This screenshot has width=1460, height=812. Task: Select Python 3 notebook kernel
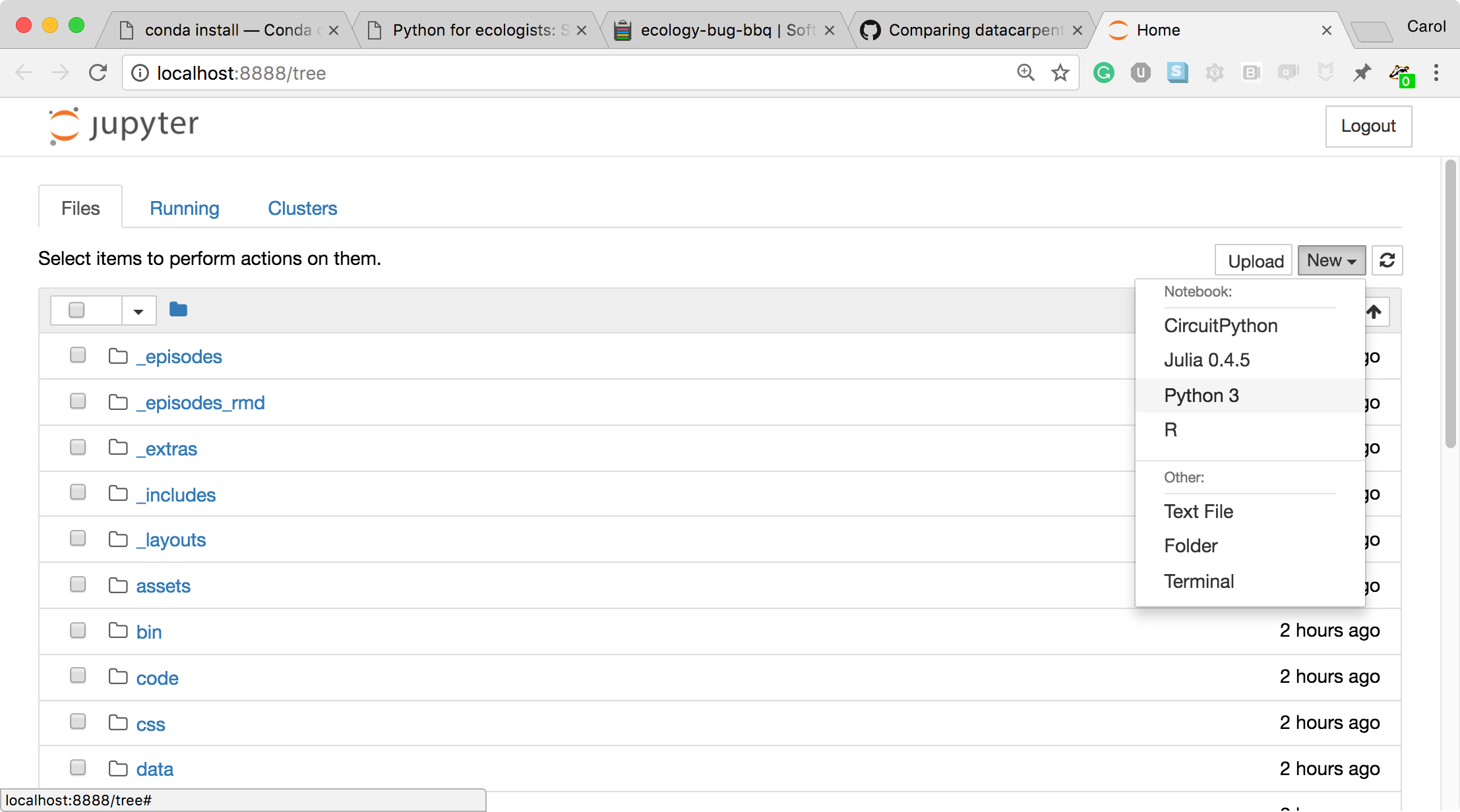pos(1202,395)
